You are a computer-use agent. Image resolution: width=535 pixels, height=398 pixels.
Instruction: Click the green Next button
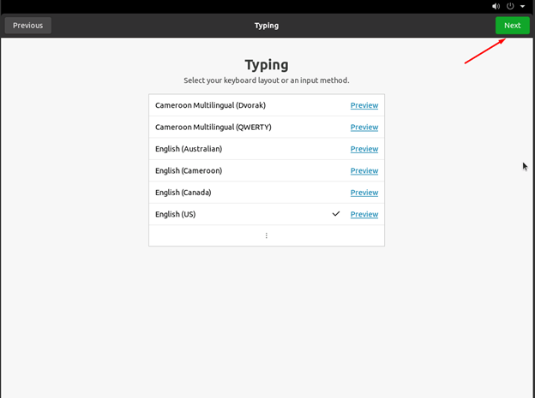tap(512, 26)
